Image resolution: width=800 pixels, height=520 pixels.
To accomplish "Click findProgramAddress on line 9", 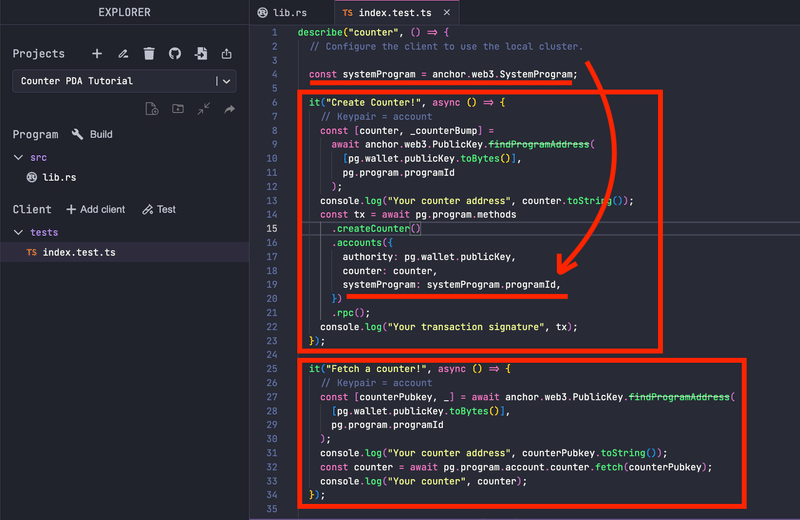I will pyautogui.click(x=538, y=144).
